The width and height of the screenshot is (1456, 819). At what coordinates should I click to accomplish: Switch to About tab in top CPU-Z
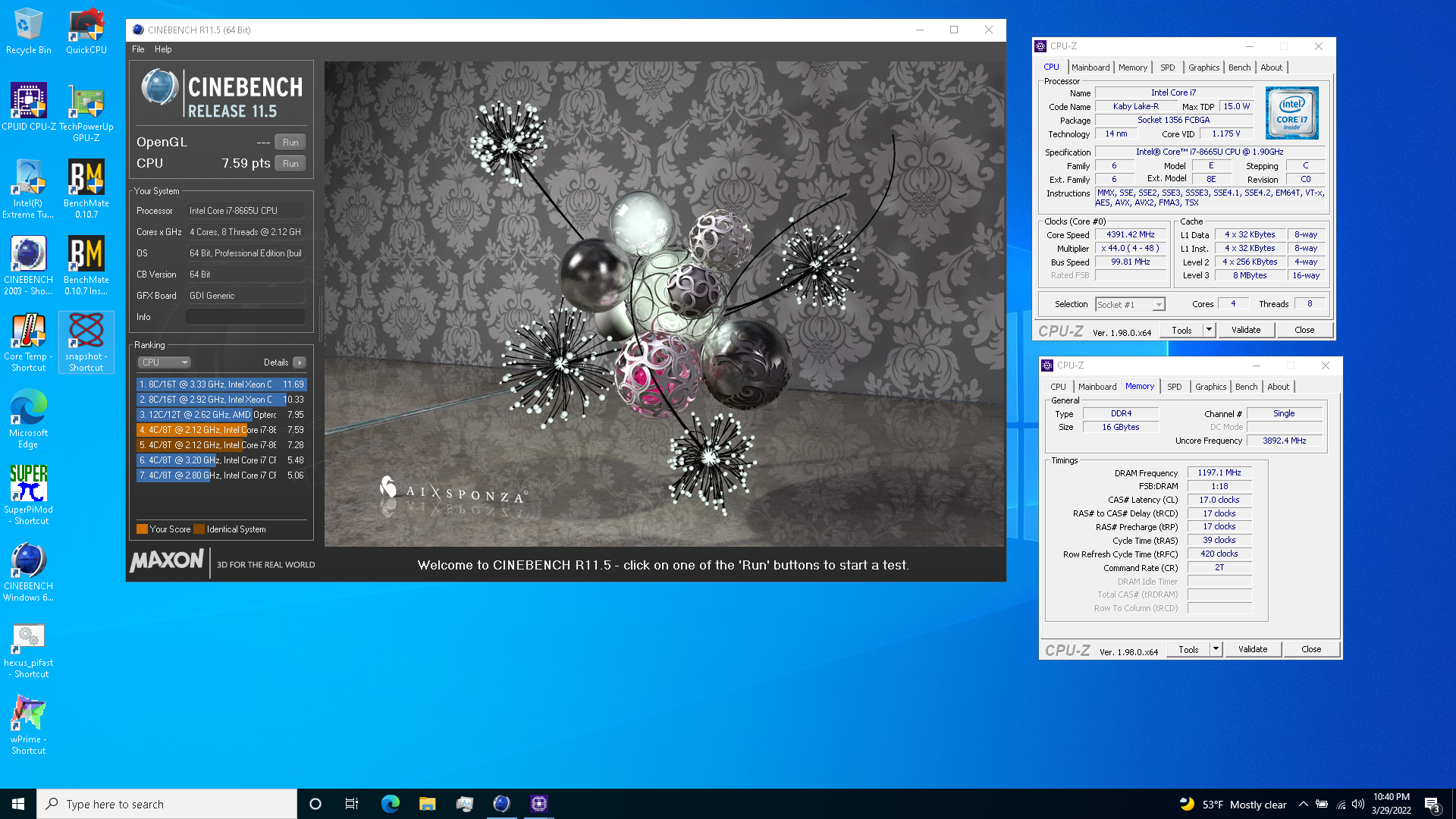(1272, 67)
